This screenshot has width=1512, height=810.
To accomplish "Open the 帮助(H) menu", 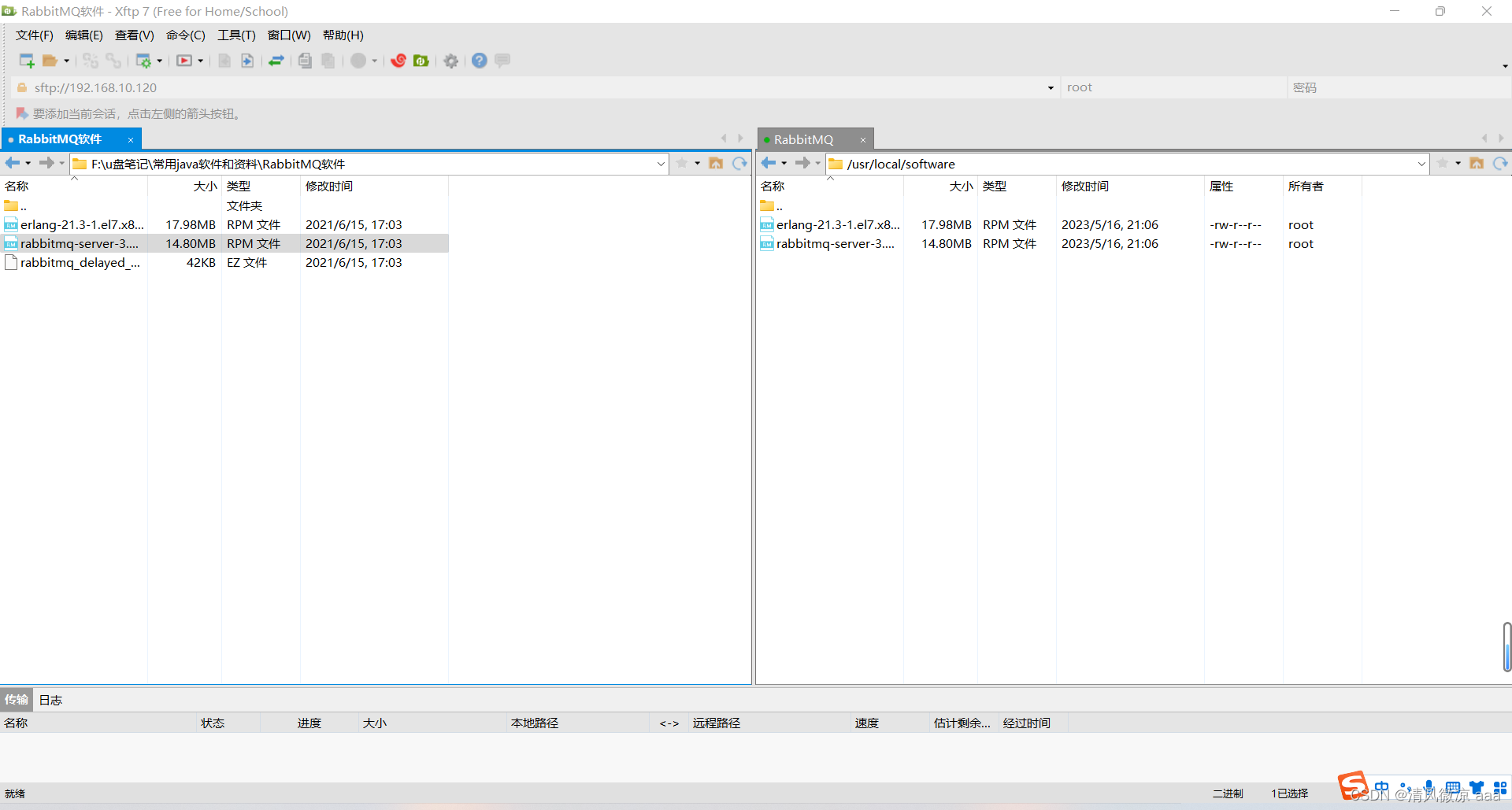I will click(x=343, y=35).
